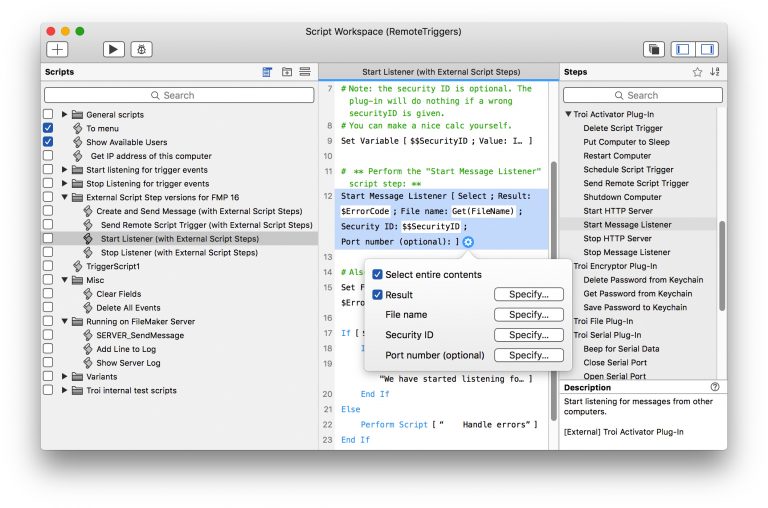Click the compatibility windows icon in toolbar
The image size is (768, 508).
pos(654,49)
